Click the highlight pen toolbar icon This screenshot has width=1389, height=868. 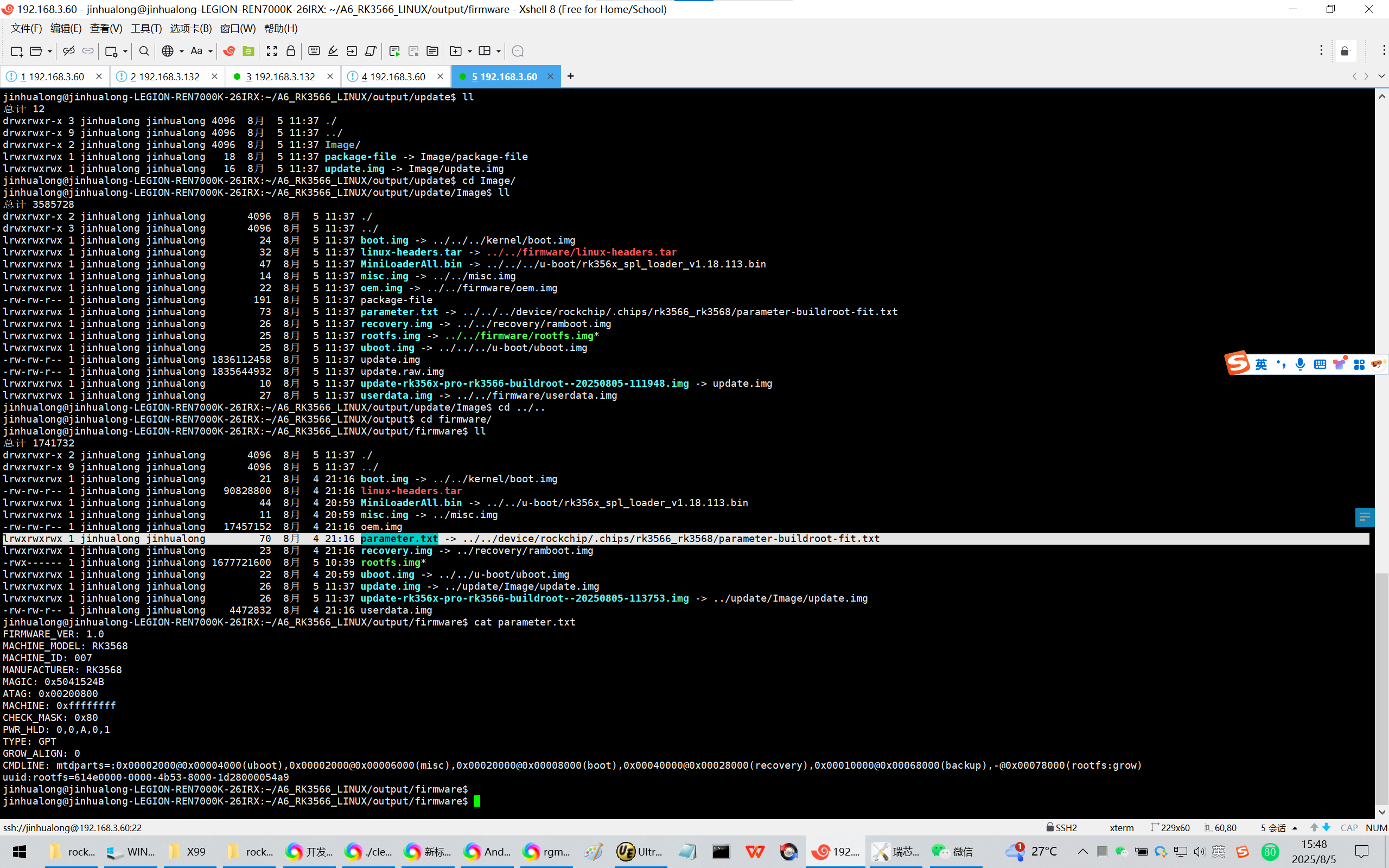click(x=333, y=51)
